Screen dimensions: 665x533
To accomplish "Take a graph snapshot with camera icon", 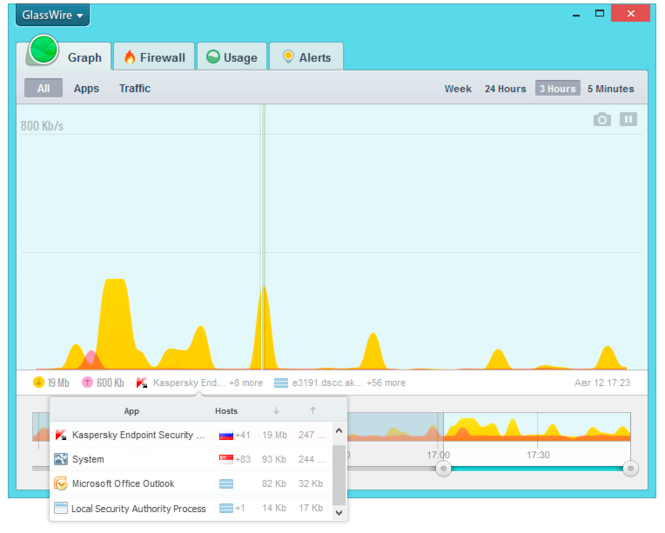I will (x=602, y=120).
